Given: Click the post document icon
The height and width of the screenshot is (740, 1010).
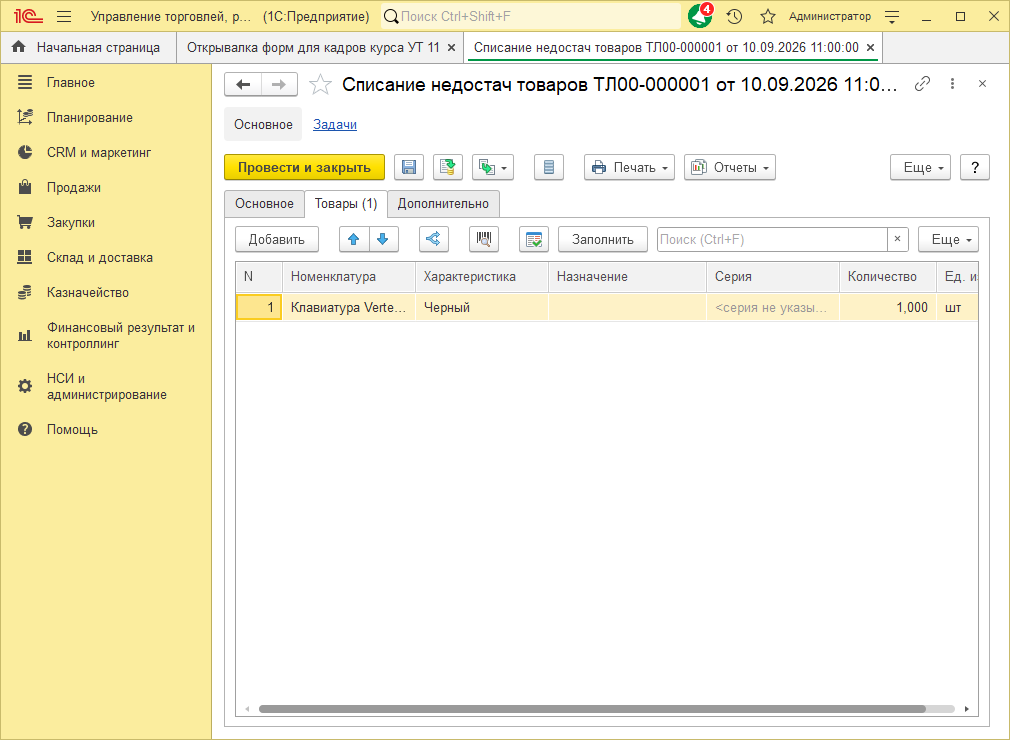Looking at the screenshot, I should [x=448, y=167].
